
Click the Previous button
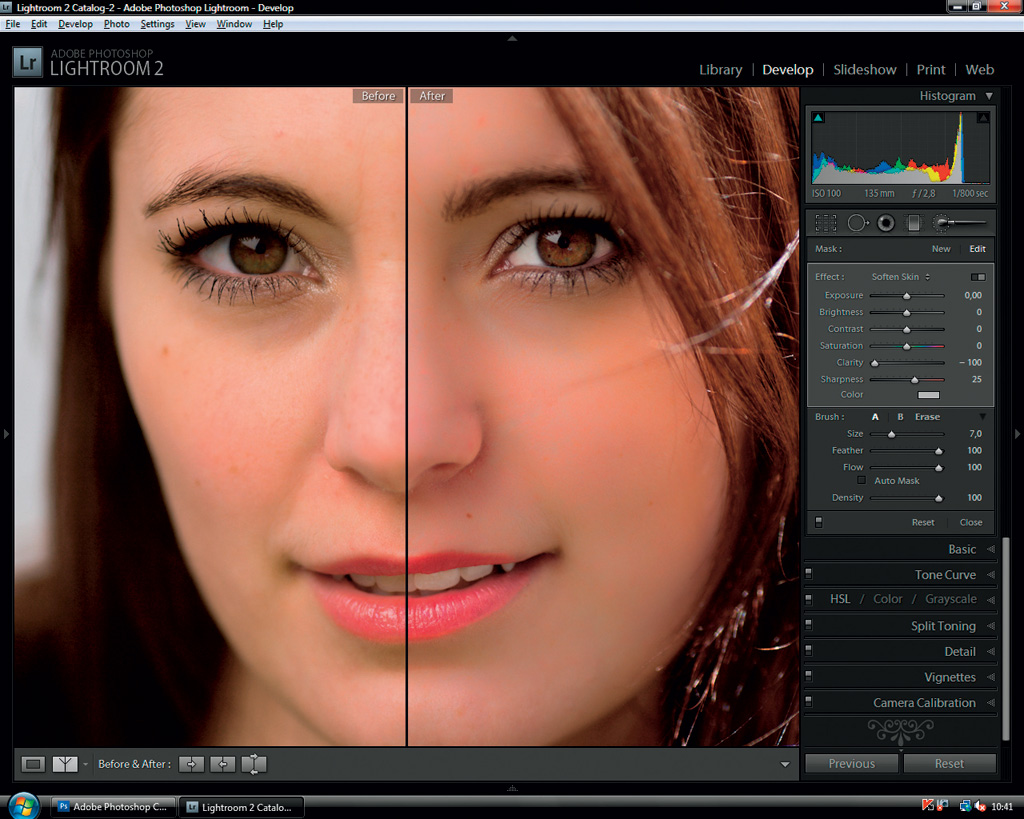tap(851, 764)
